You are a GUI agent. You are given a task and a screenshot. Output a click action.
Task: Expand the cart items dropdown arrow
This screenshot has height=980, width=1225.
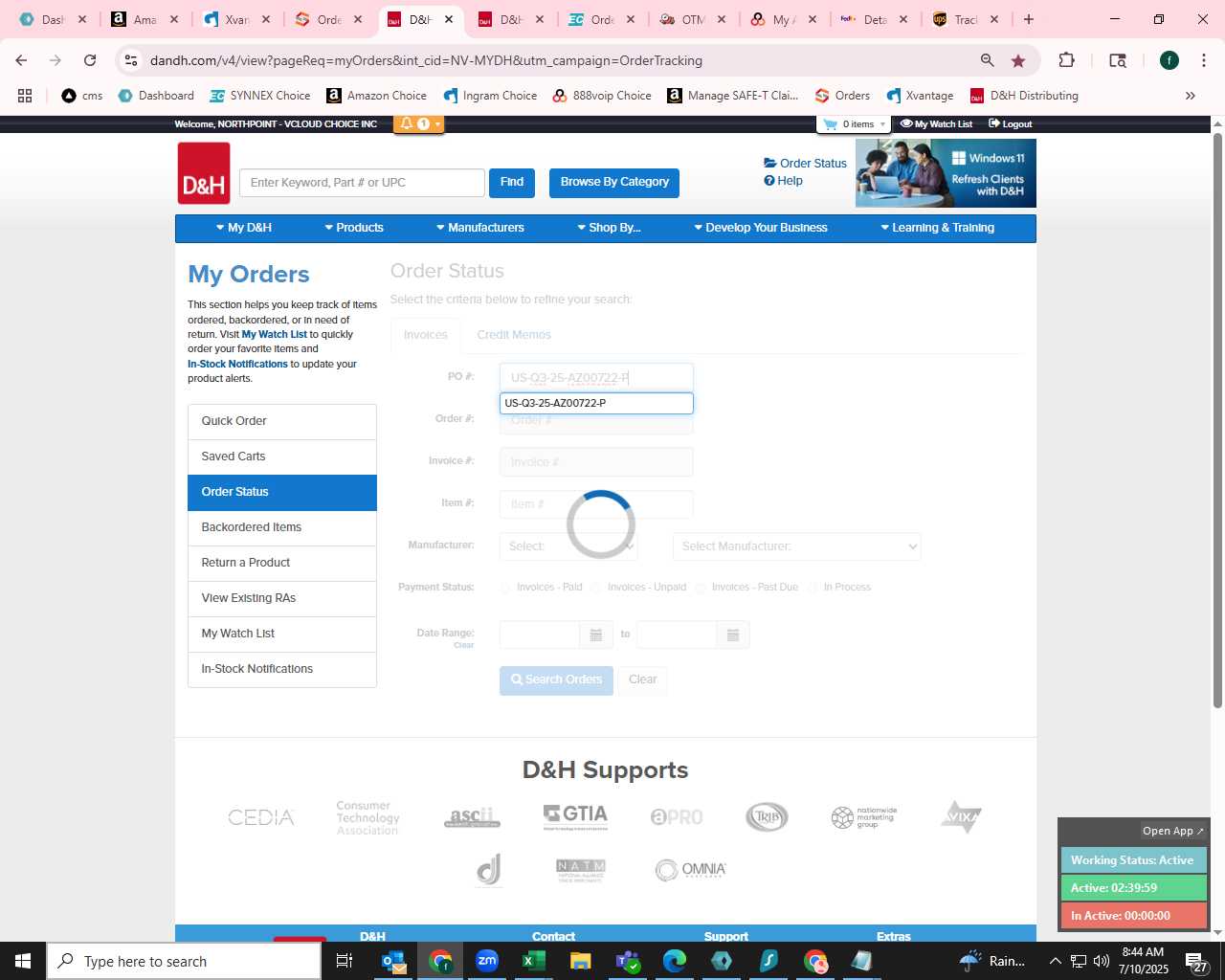(x=882, y=124)
